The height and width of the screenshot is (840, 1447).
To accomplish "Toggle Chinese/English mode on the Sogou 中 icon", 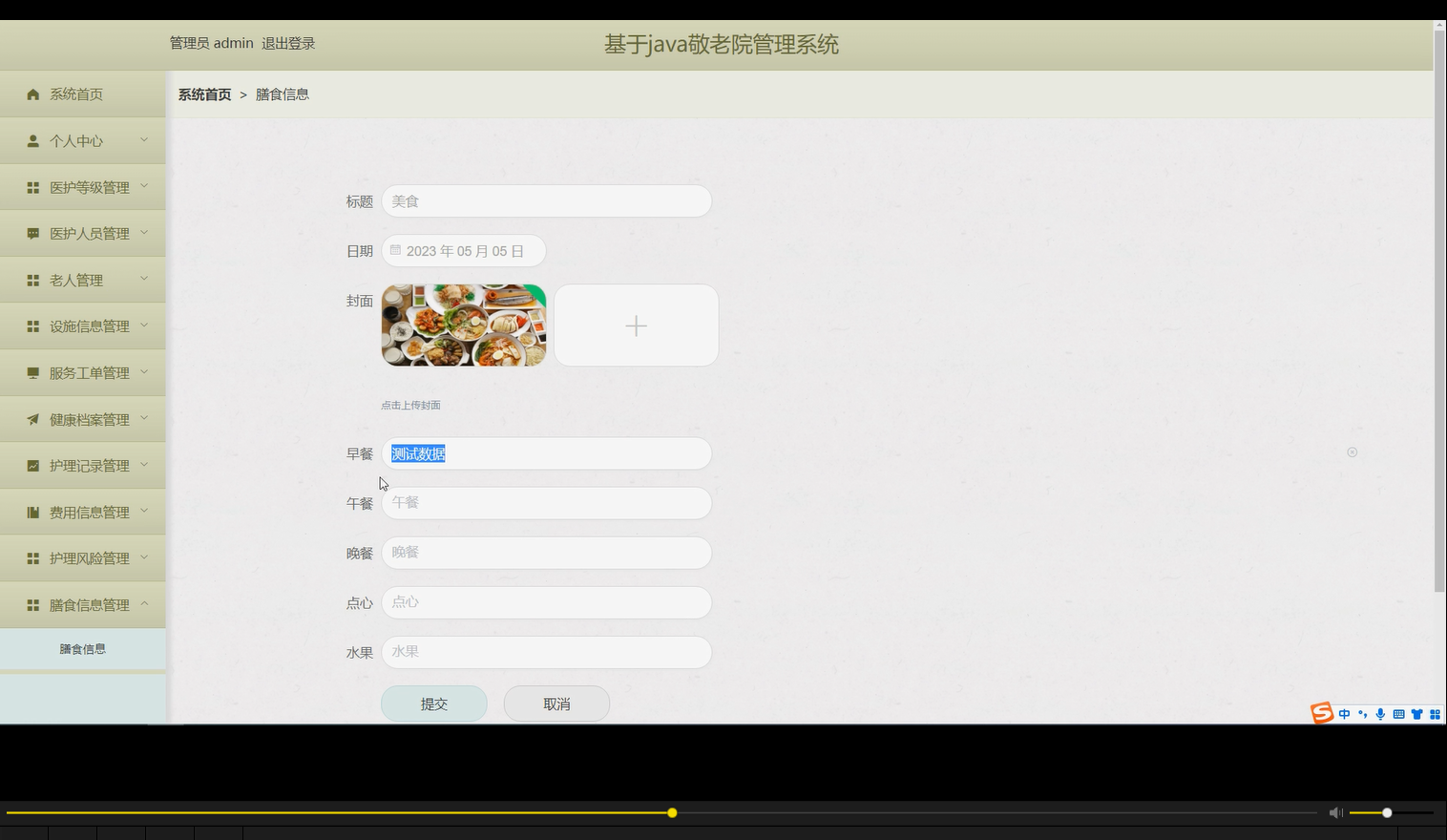I will [x=1345, y=714].
